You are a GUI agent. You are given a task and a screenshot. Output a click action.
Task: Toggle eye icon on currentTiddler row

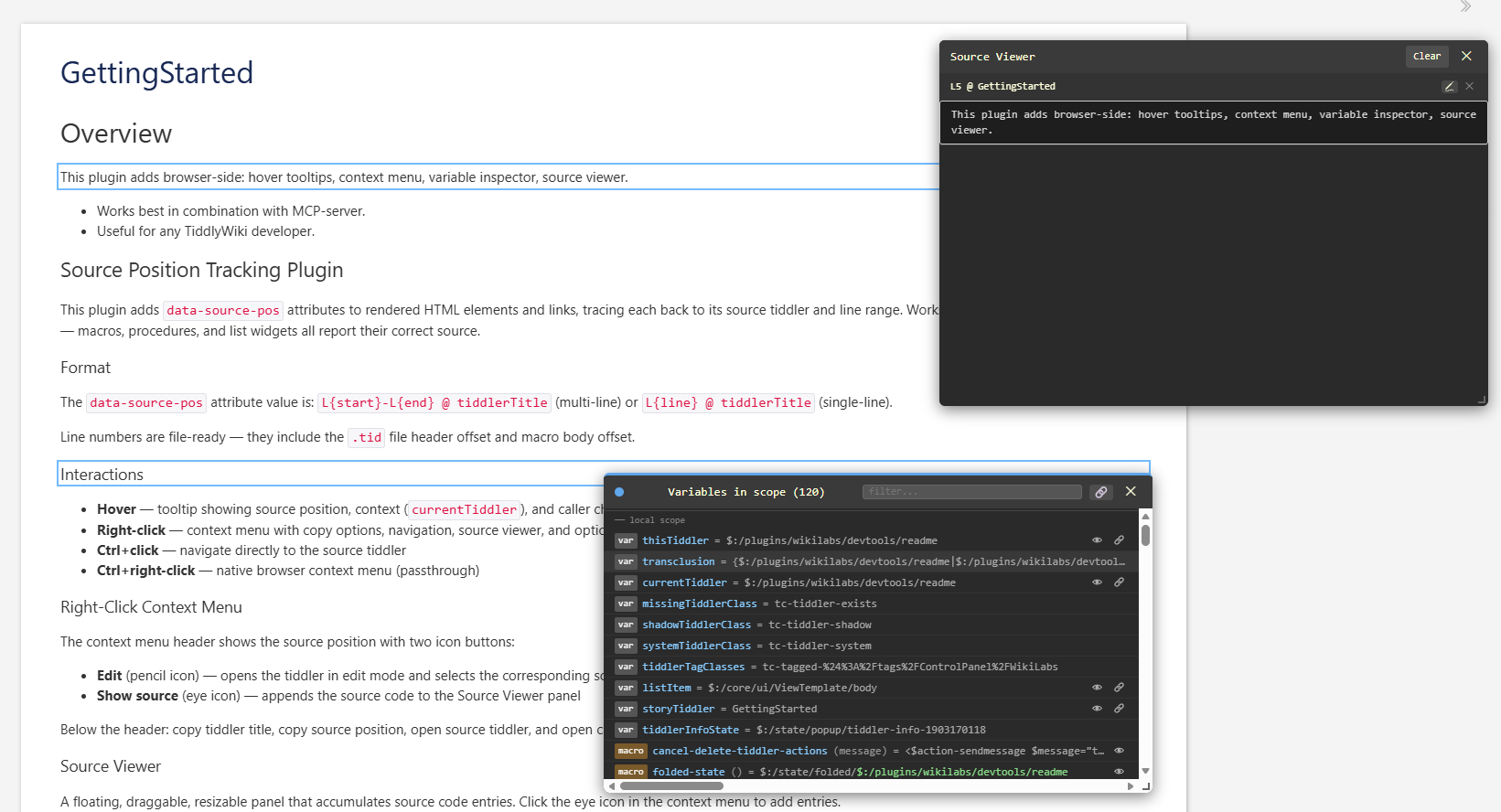click(x=1097, y=582)
